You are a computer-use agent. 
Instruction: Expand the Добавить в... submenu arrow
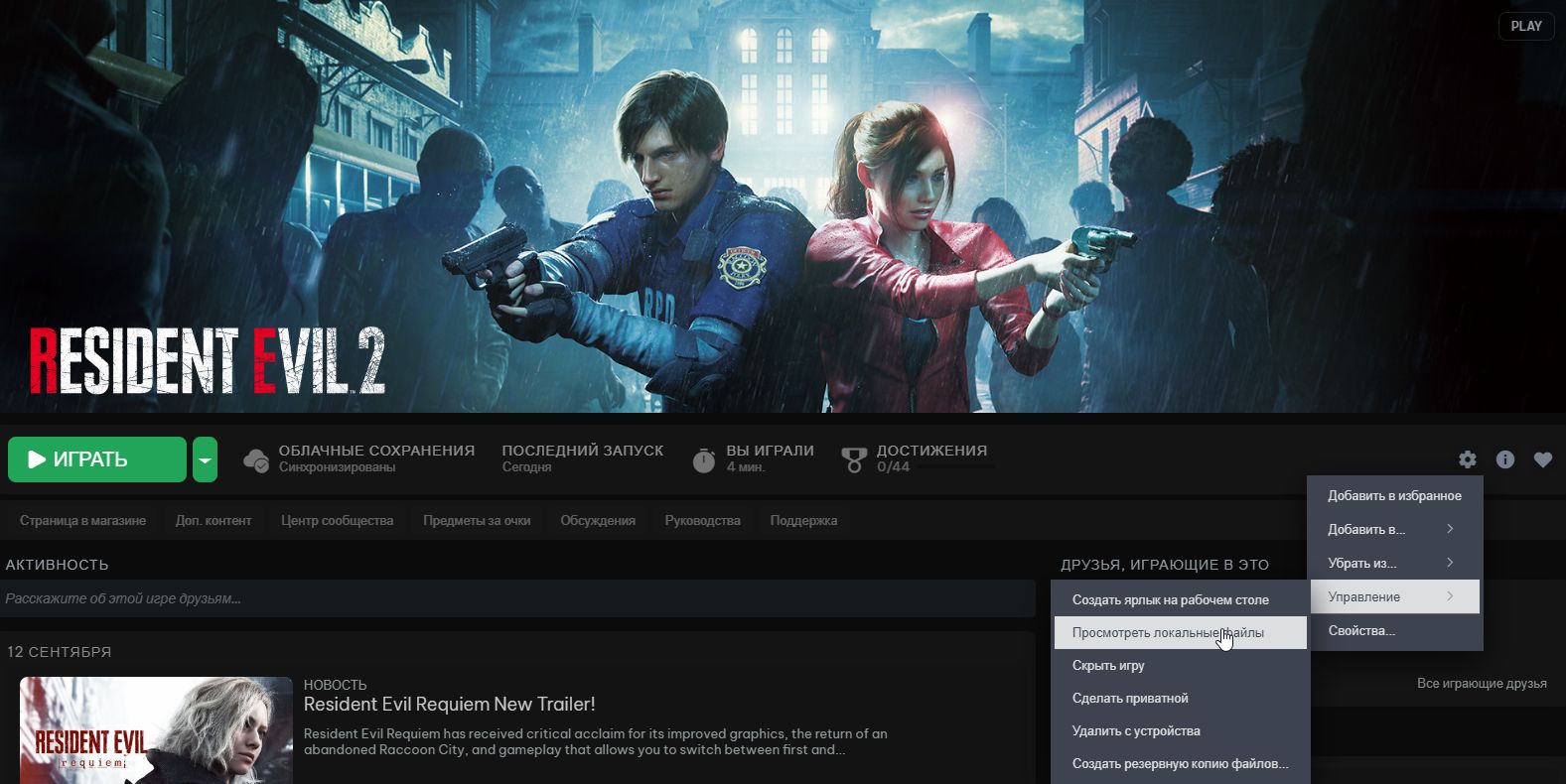point(1450,529)
